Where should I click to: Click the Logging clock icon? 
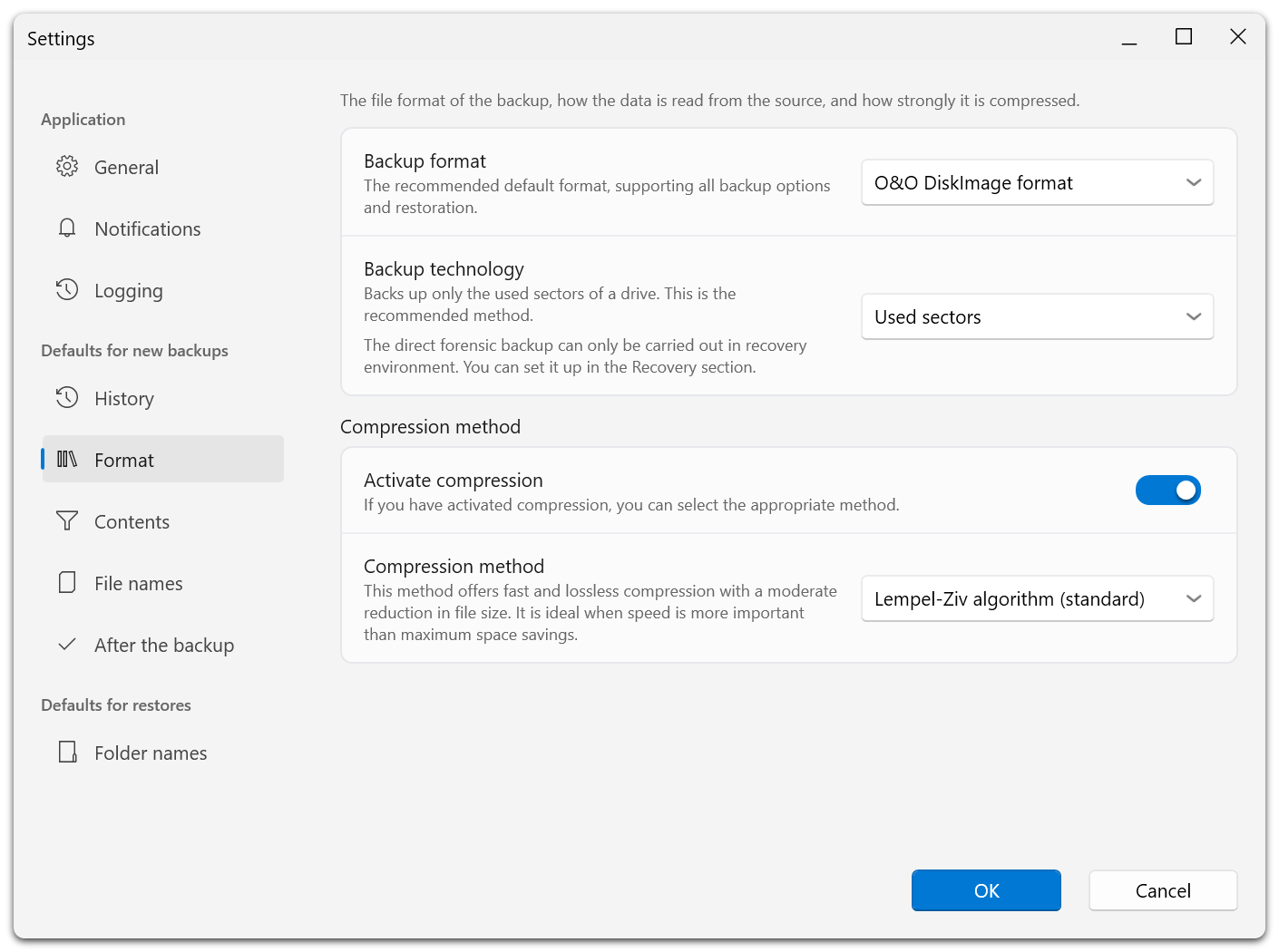67,289
